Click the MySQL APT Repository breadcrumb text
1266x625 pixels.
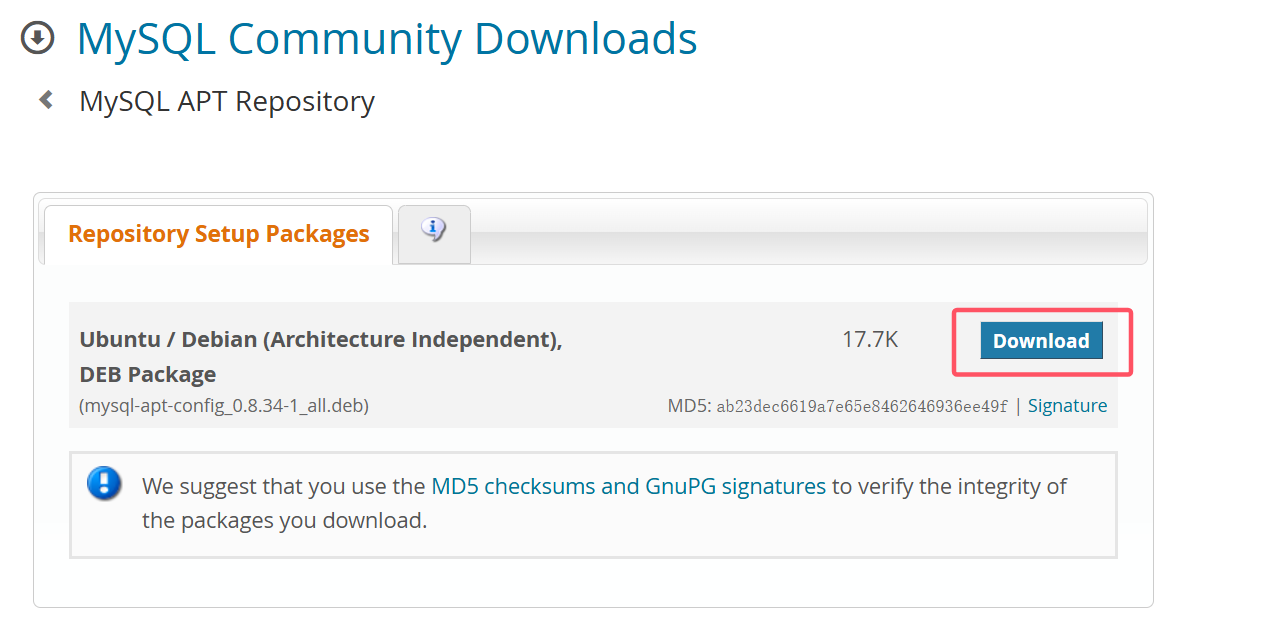tap(227, 101)
